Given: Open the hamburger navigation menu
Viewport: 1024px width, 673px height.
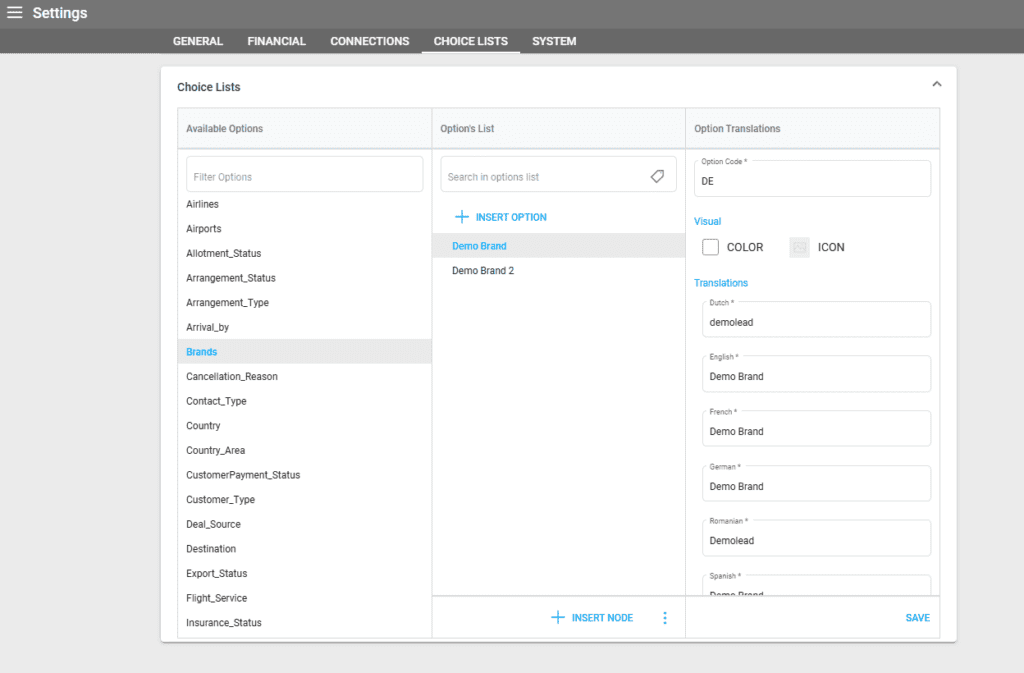Looking at the screenshot, I should (15, 13).
